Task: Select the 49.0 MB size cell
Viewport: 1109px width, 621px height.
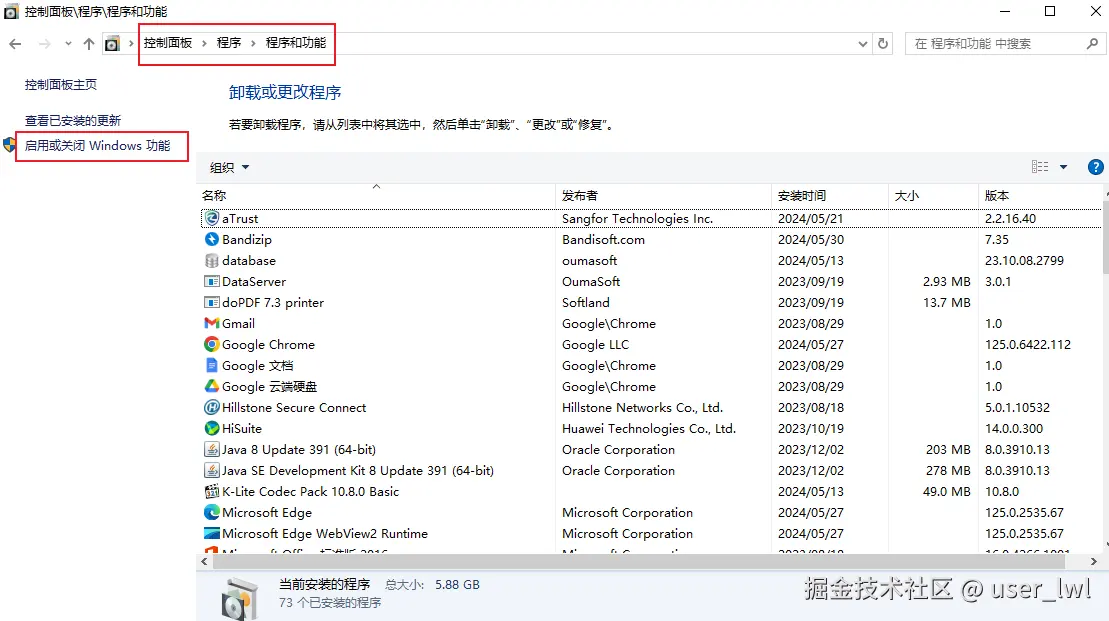Action: pos(946,492)
